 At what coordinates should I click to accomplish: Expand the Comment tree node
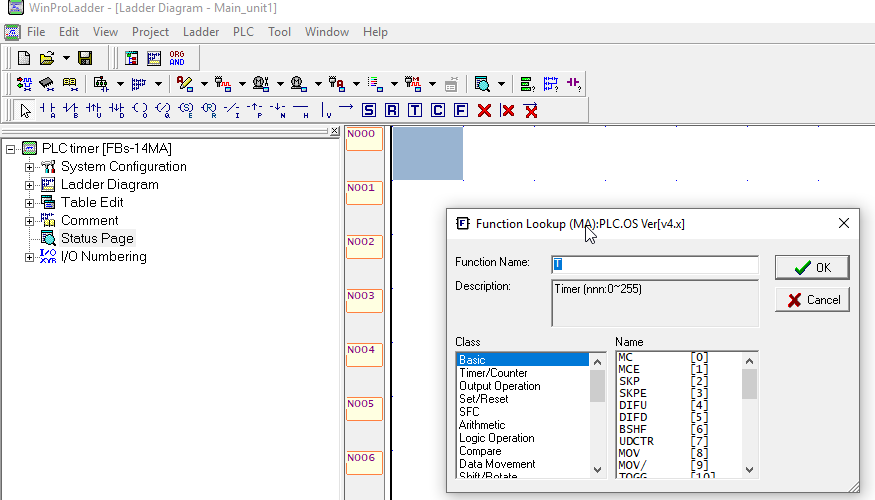pos(29,221)
